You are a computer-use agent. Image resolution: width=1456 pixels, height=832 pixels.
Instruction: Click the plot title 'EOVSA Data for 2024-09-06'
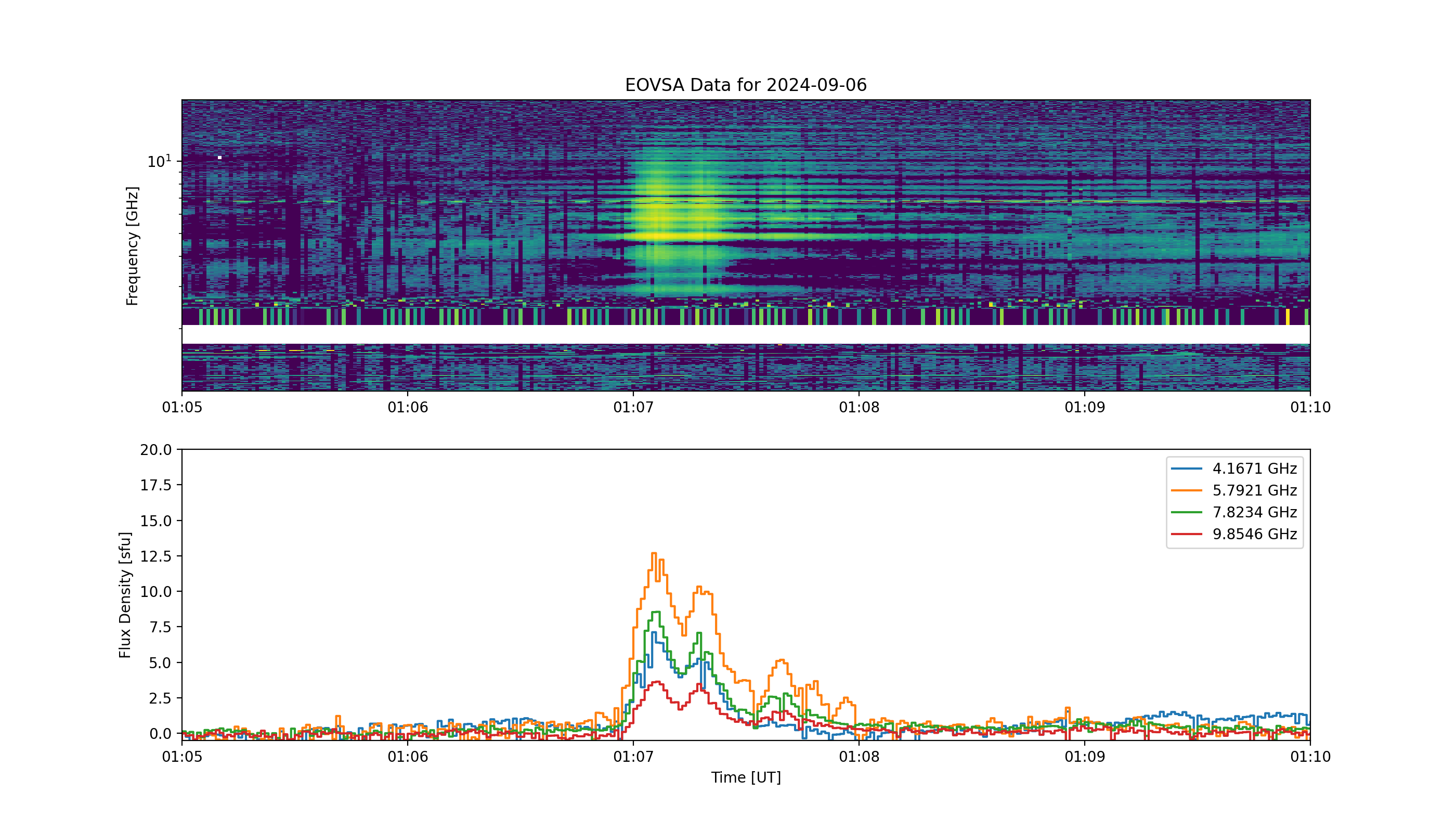click(746, 85)
